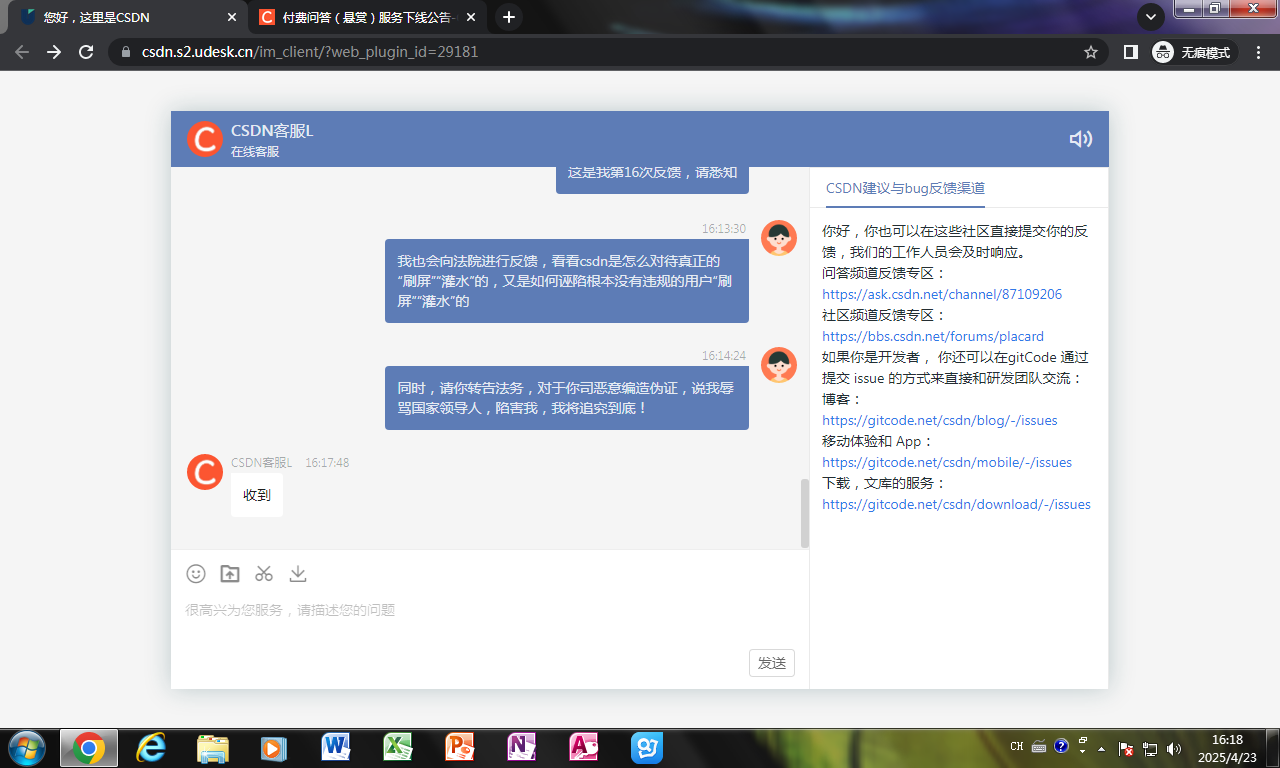Screen dimensions: 1280x768
Task: Open blue mascot app in taskbar
Action: click(x=647, y=748)
